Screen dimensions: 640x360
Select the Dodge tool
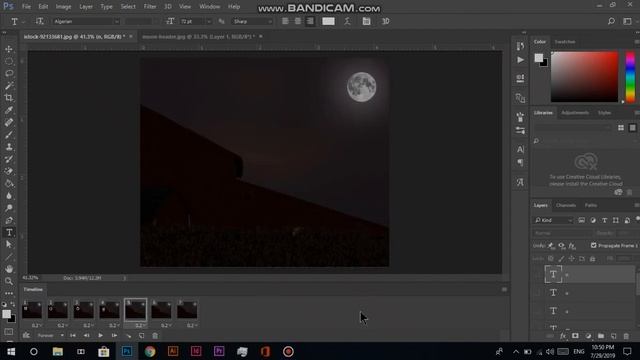click(9, 208)
